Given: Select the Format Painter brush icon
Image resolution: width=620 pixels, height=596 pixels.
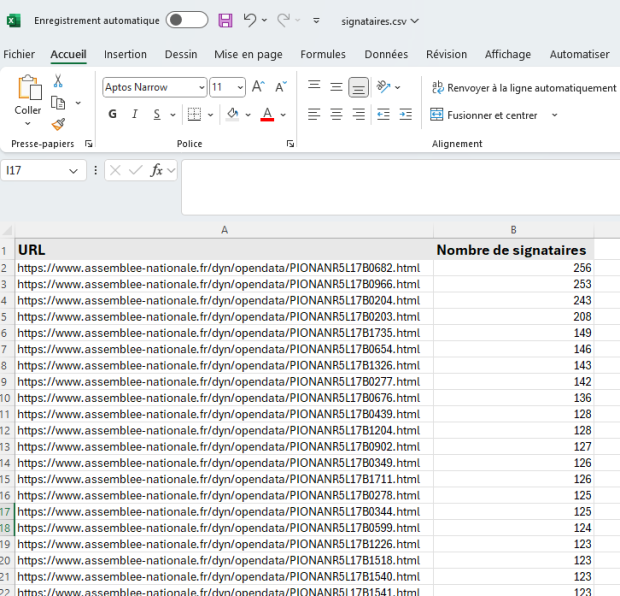Looking at the screenshot, I should click(58, 125).
